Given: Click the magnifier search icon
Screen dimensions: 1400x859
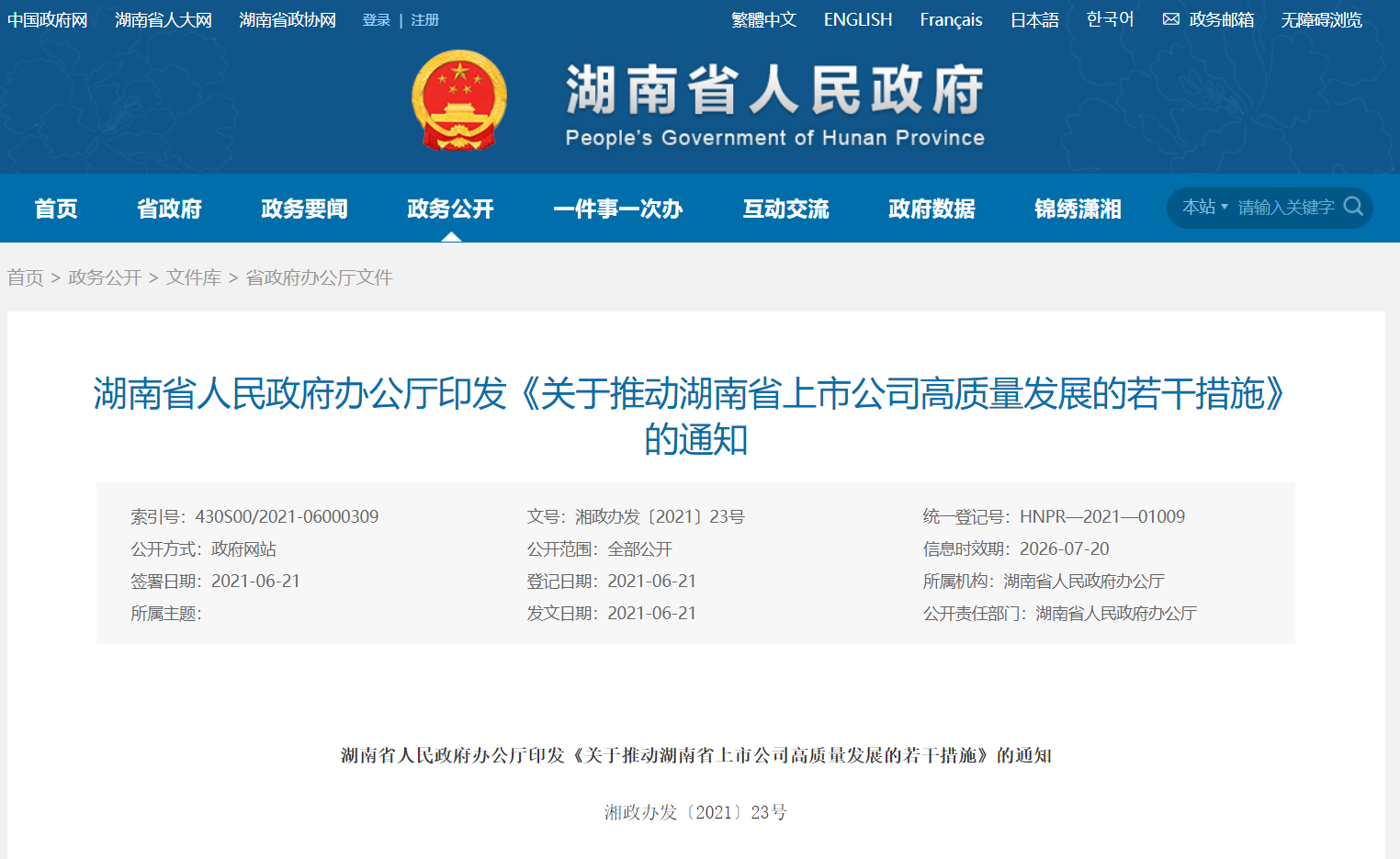Looking at the screenshot, I should click(1352, 207).
